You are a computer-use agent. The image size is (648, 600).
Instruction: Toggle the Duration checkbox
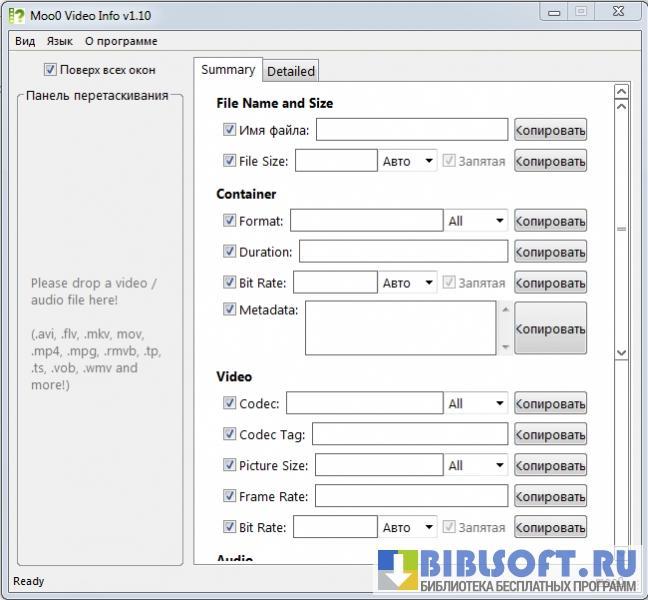click(x=230, y=252)
